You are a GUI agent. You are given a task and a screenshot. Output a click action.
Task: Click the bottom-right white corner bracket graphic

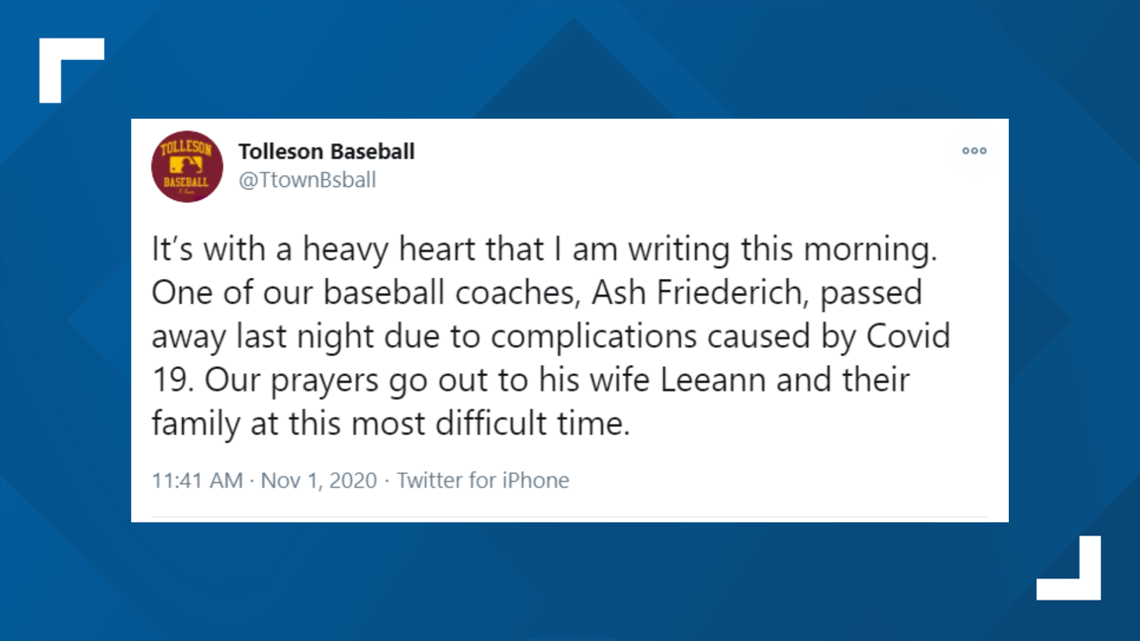(x=1069, y=568)
